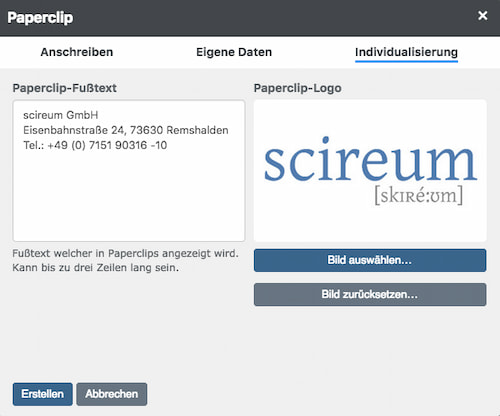
Task: Click the 'Paperclip-Logo' heading
Action: (298, 88)
